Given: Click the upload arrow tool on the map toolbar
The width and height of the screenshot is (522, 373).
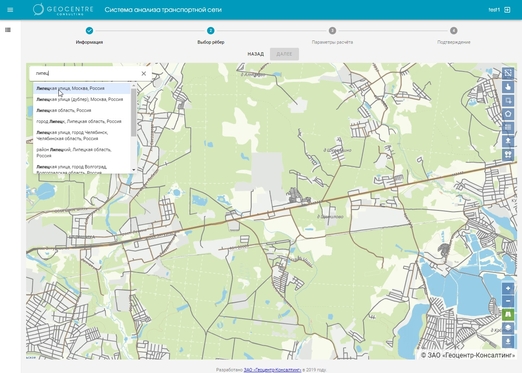Looking at the screenshot, I should pyautogui.click(x=508, y=141).
